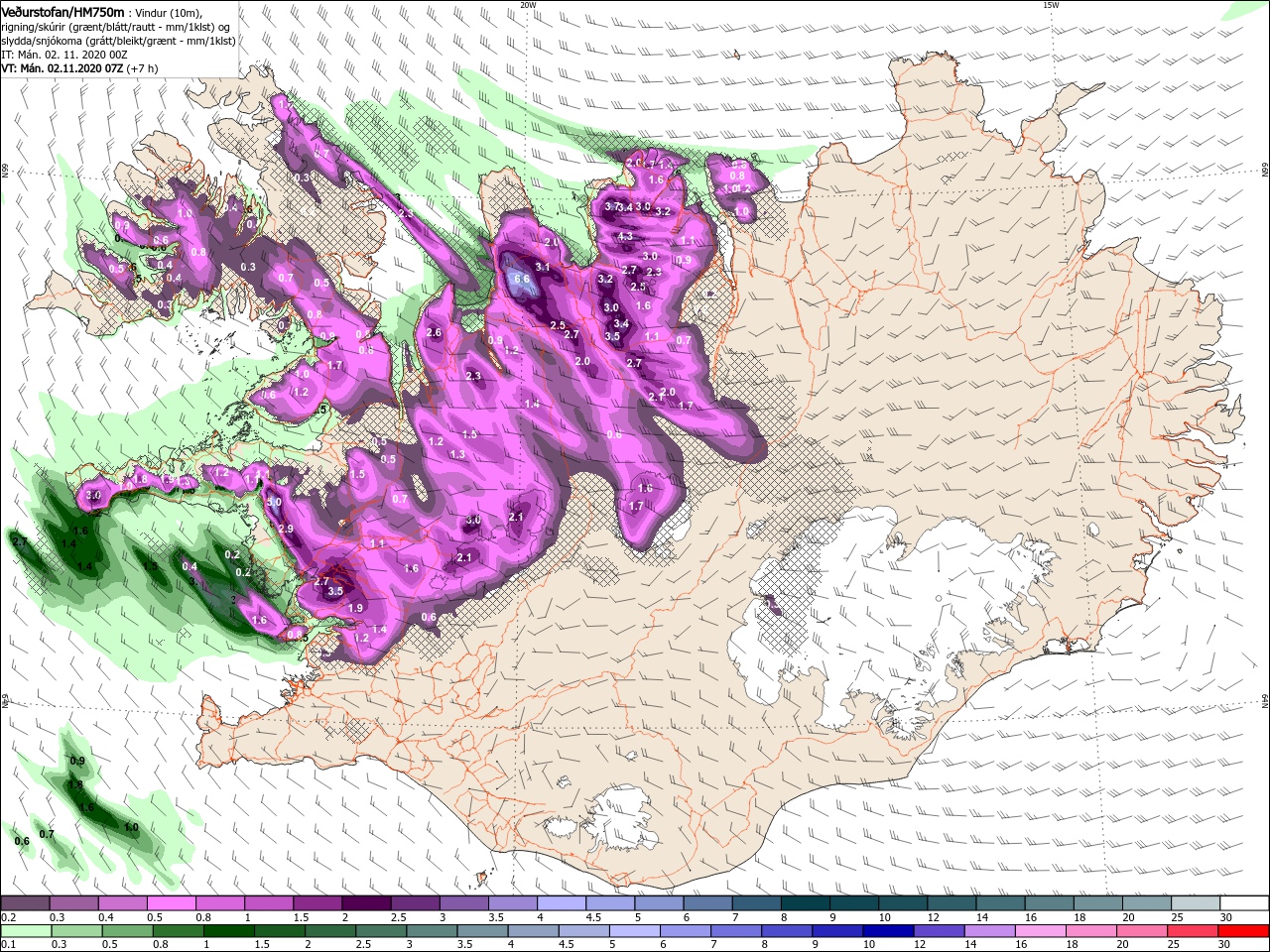Image resolution: width=1270 pixels, height=952 pixels.
Task: Select the dark blue rain swatch labeled 10
Action: (x=889, y=931)
